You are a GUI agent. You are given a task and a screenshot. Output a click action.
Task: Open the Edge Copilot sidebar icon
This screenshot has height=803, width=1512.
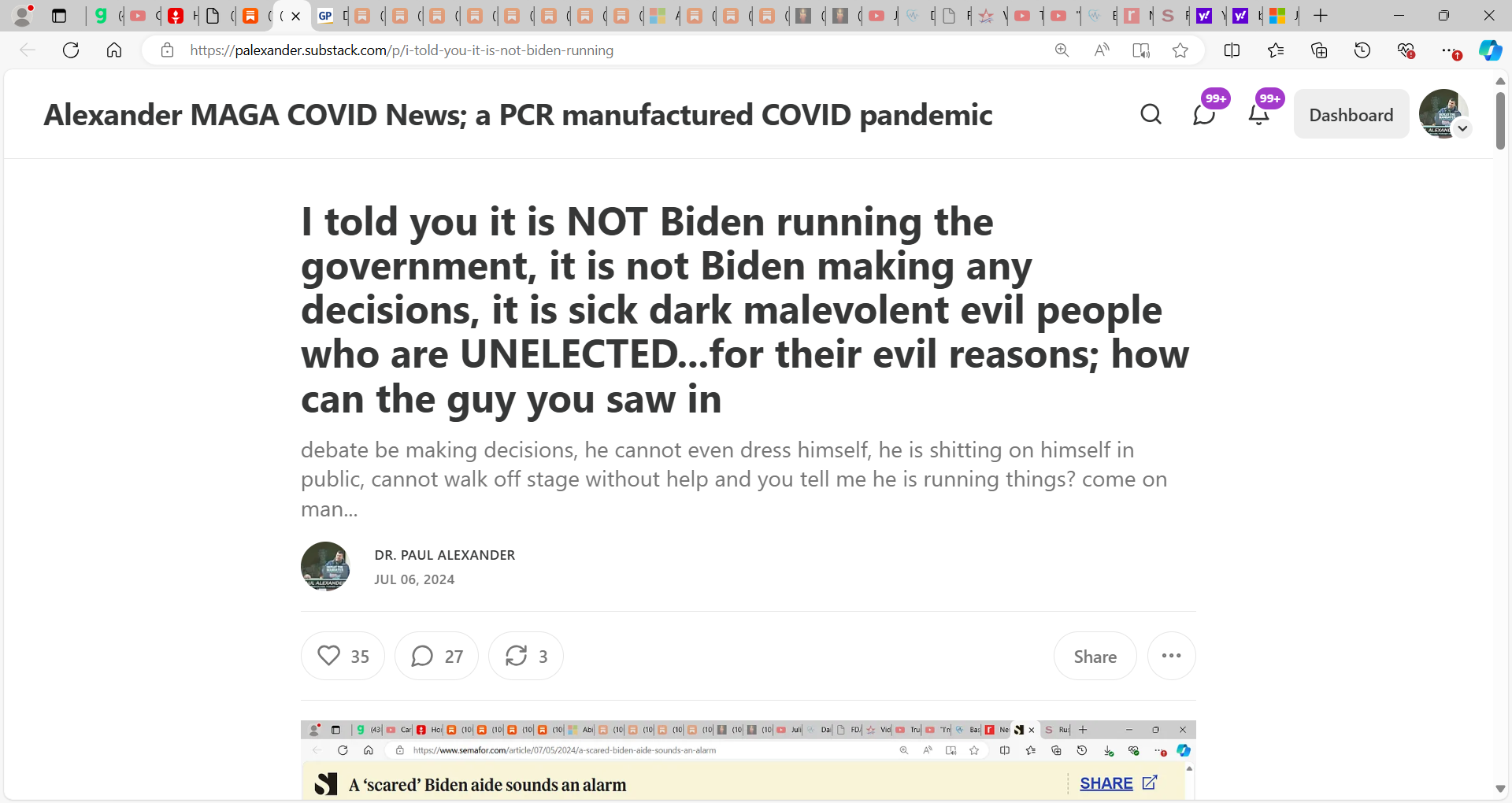[x=1490, y=50]
